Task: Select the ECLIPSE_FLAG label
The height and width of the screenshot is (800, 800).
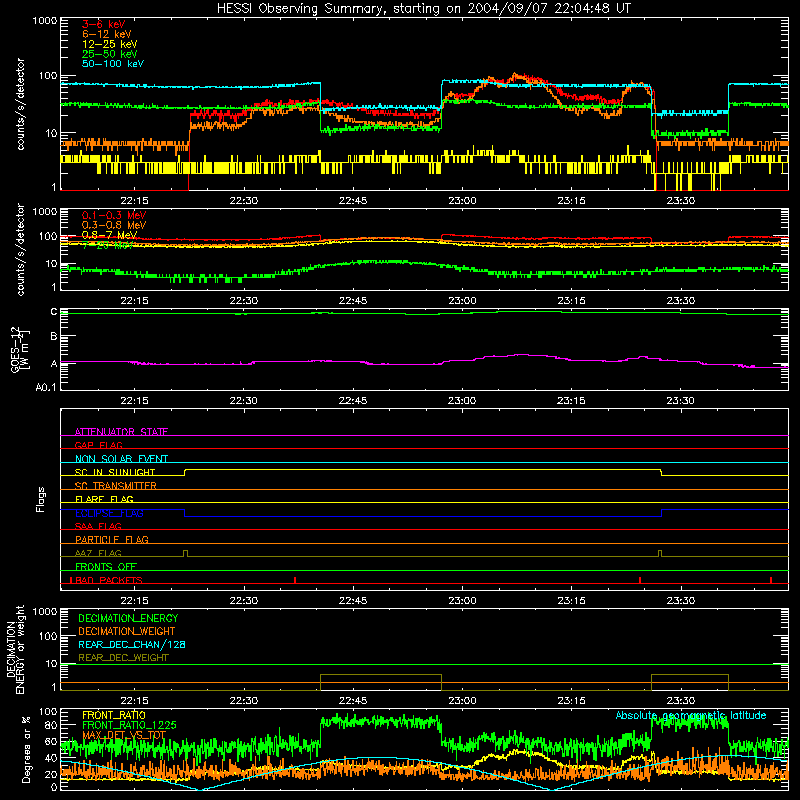Action: click(x=109, y=513)
